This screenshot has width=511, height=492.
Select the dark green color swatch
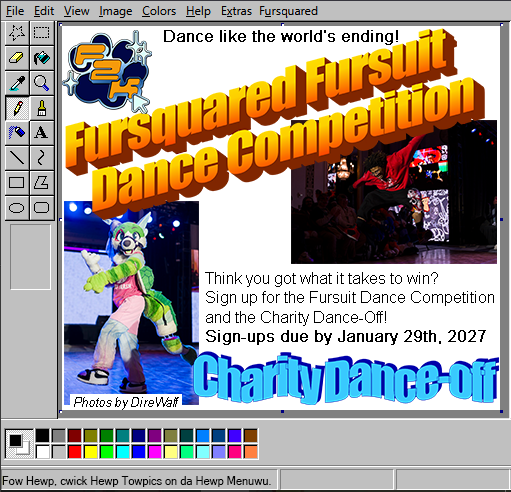[x=107, y=436]
